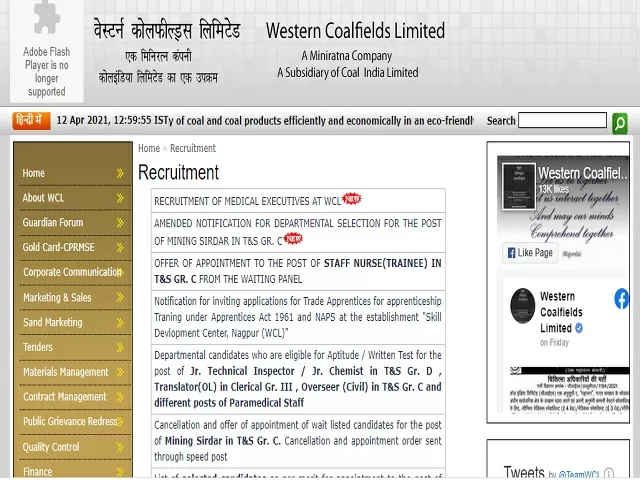Expand the Guardian Forum arrow
640x480 pixels.
click(120, 222)
